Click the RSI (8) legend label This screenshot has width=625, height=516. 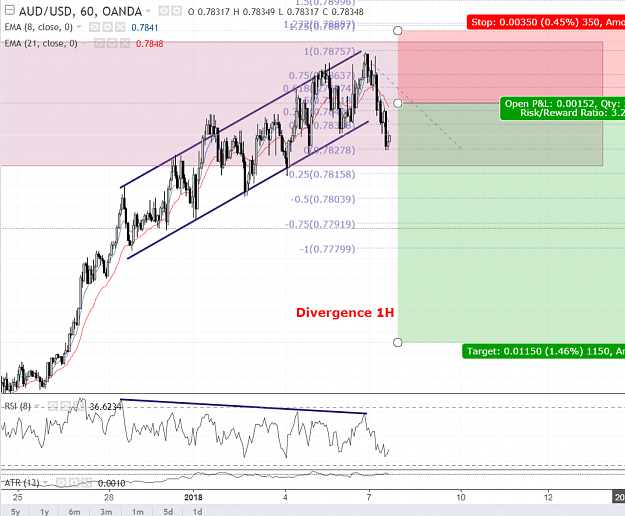17,406
